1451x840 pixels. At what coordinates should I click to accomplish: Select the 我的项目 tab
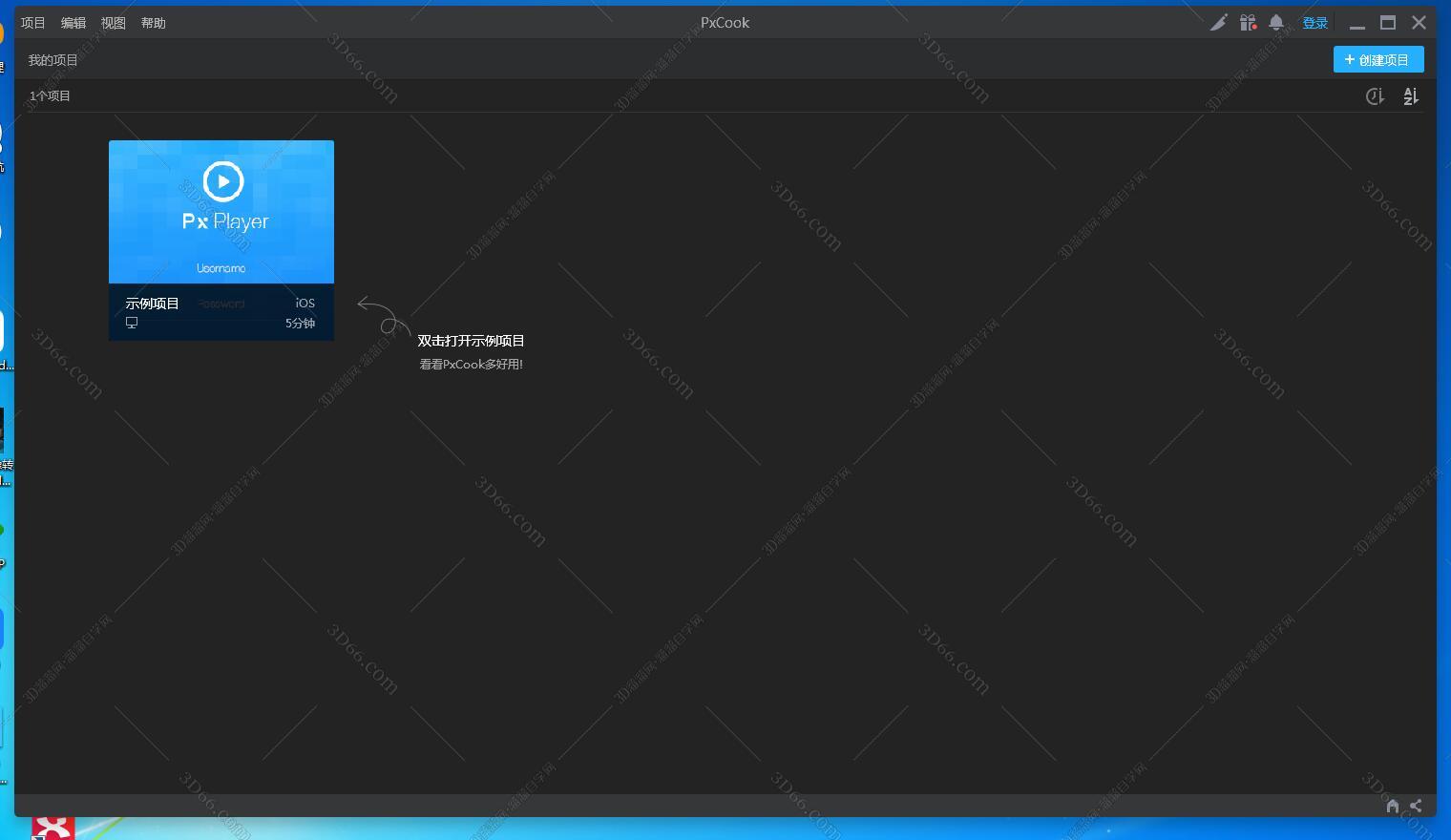(x=53, y=60)
